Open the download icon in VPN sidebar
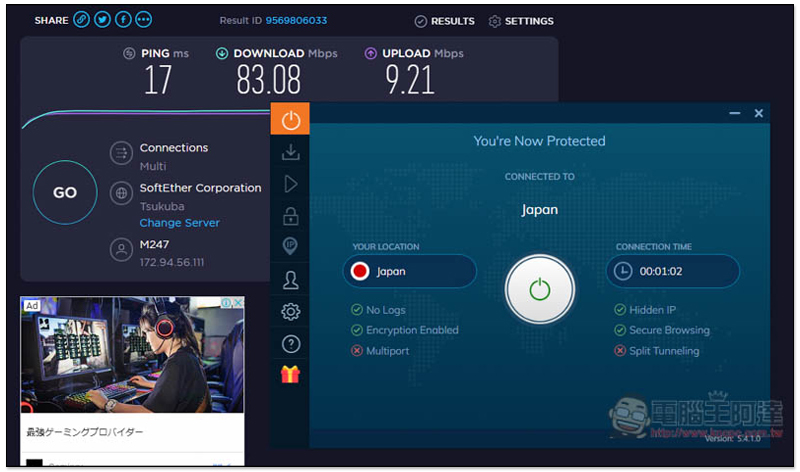Screen dimensions: 800x472 pyautogui.click(x=290, y=152)
